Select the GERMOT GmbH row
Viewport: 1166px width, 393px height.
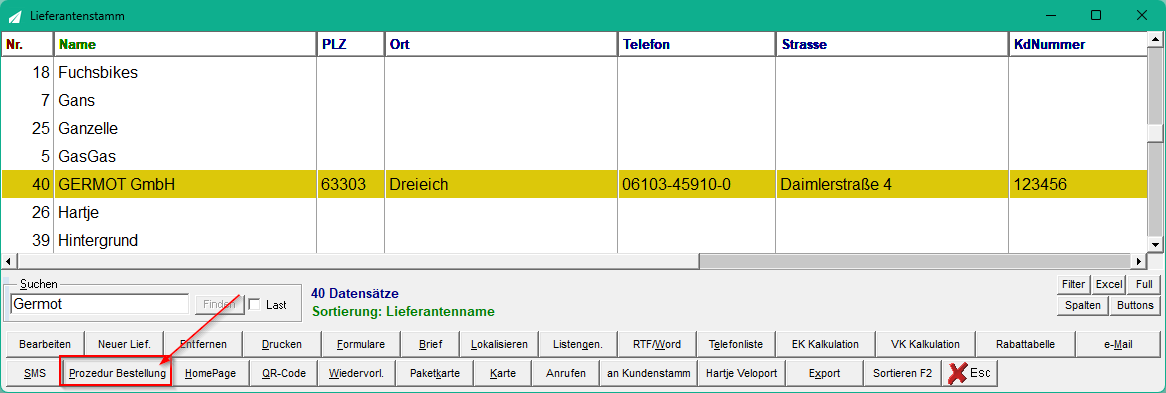(574, 184)
